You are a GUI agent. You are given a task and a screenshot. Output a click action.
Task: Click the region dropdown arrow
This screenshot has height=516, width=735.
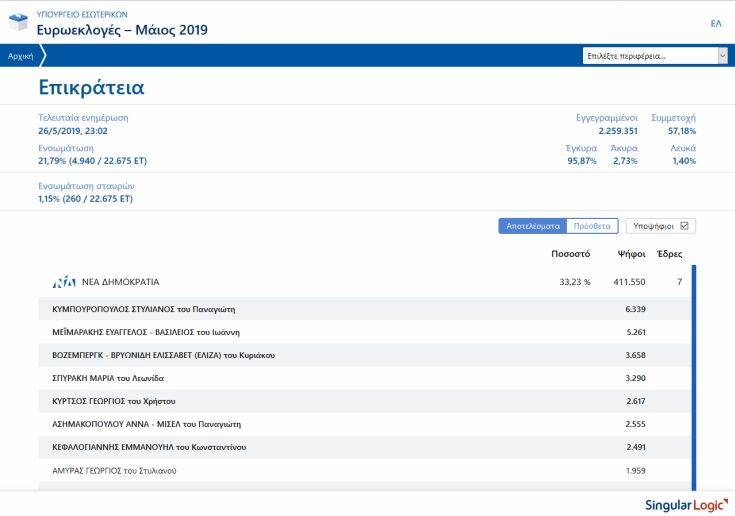coord(722,56)
